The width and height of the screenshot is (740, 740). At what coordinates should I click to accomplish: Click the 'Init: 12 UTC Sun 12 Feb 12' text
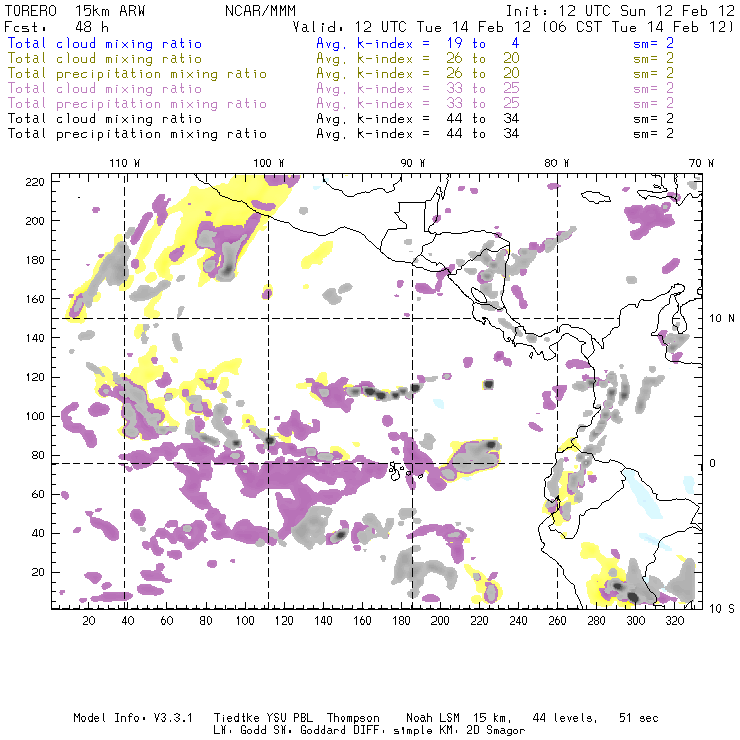point(620,11)
